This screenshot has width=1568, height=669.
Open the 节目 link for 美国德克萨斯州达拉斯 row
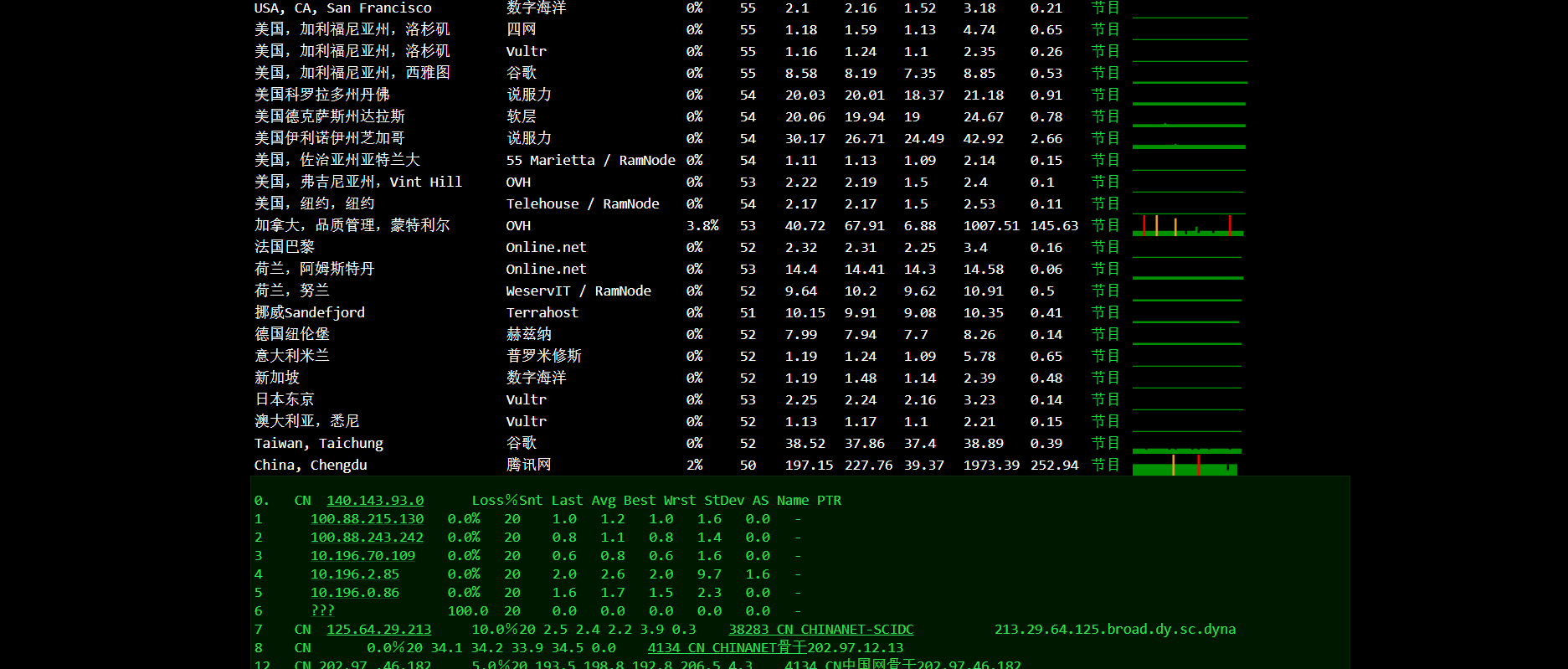[x=1105, y=116]
